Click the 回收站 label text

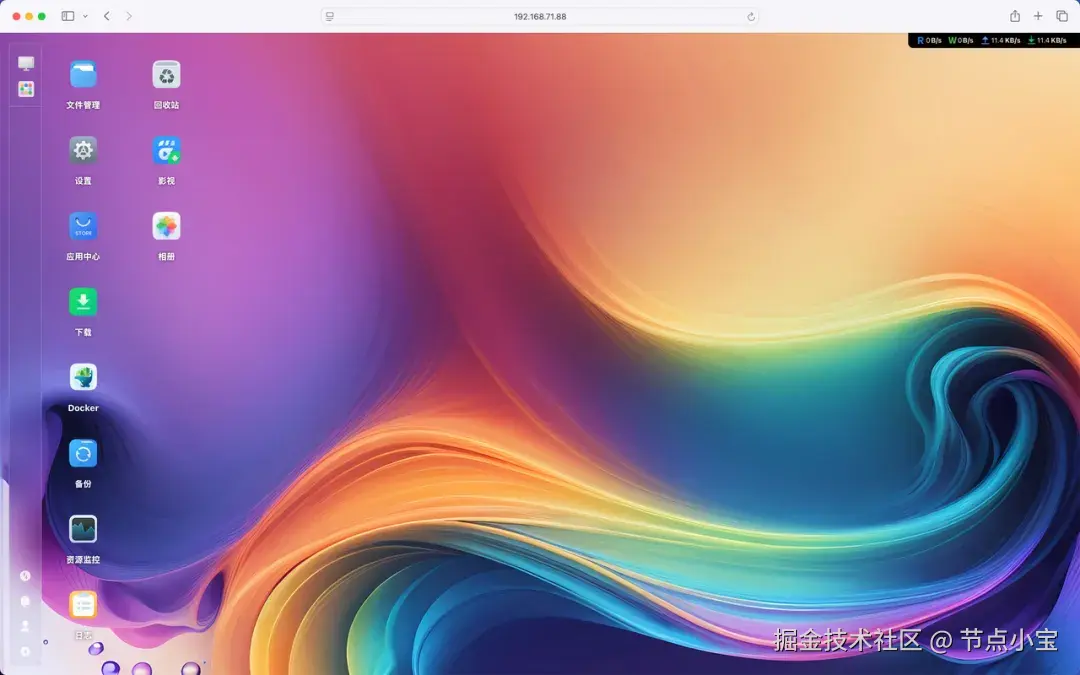tap(167, 105)
